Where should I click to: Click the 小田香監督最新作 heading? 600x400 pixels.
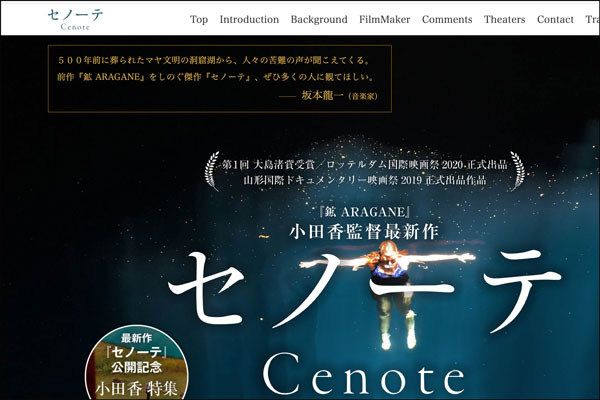click(x=363, y=231)
